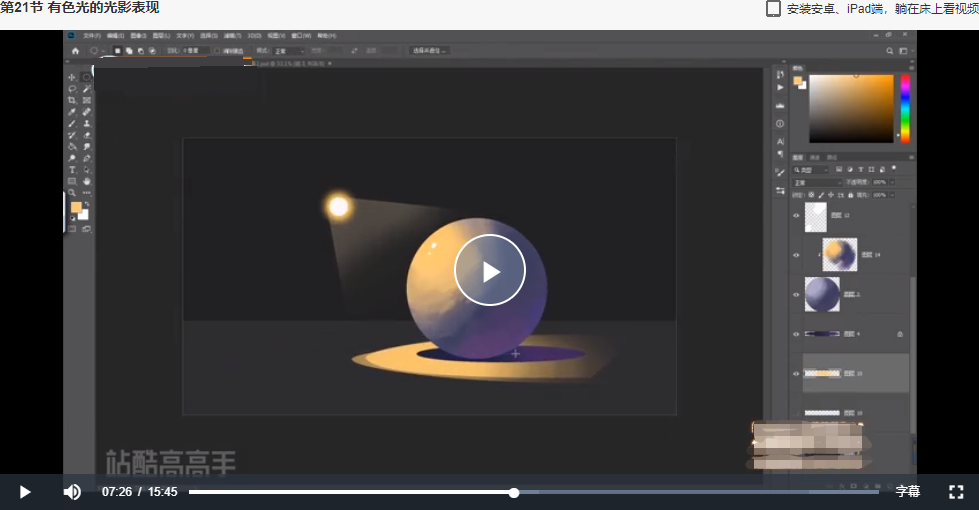The width and height of the screenshot is (979, 510).
Task: Toggle visibility of layer 12
Action: 796,215
